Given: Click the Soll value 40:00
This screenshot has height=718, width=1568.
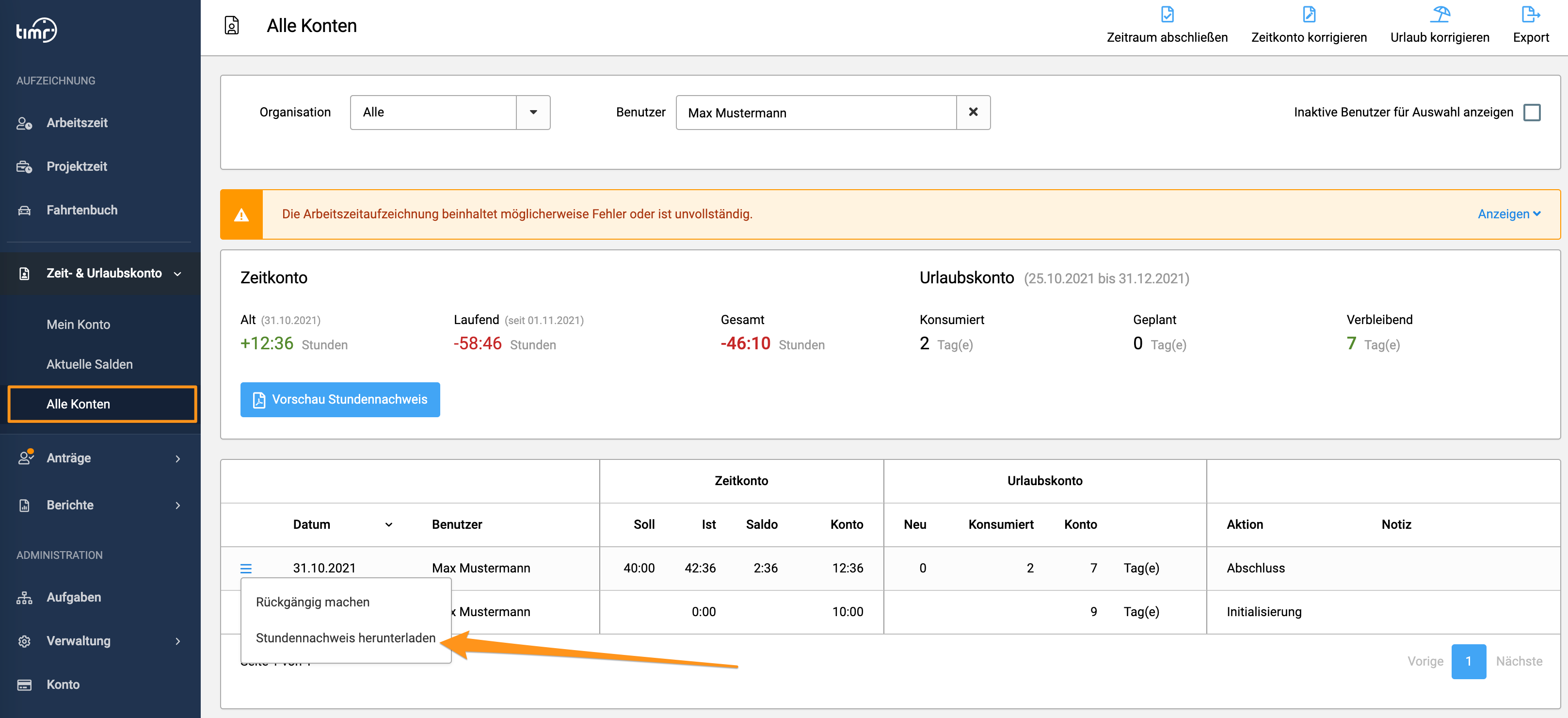Looking at the screenshot, I should (639, 568).
